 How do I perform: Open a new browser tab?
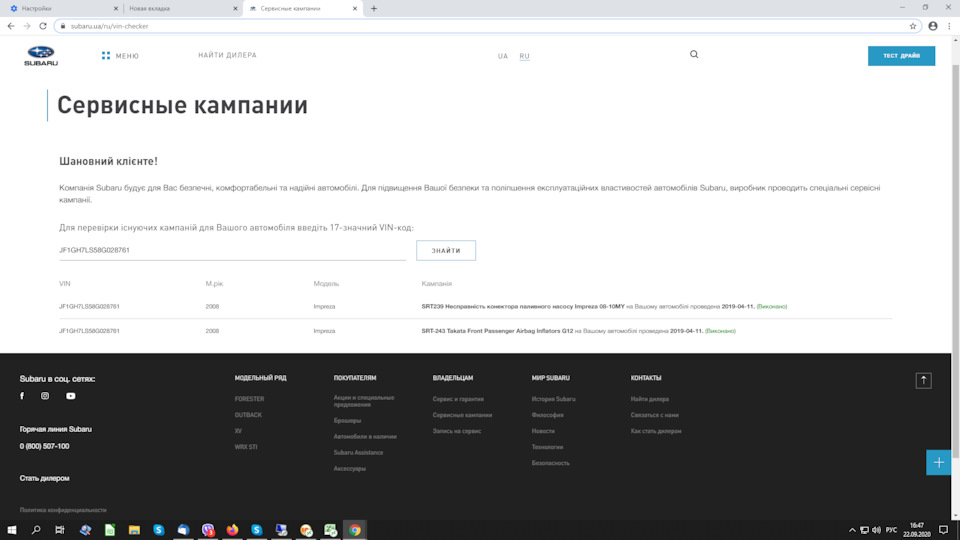(x=373, y=9)
